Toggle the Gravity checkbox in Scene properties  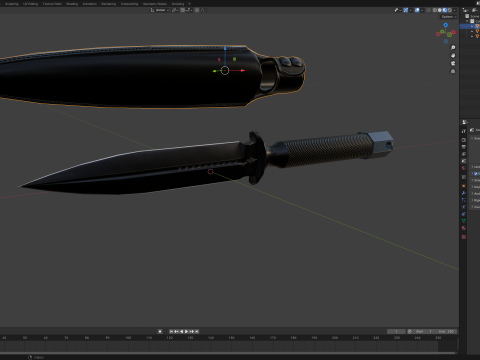pos(476,173)
